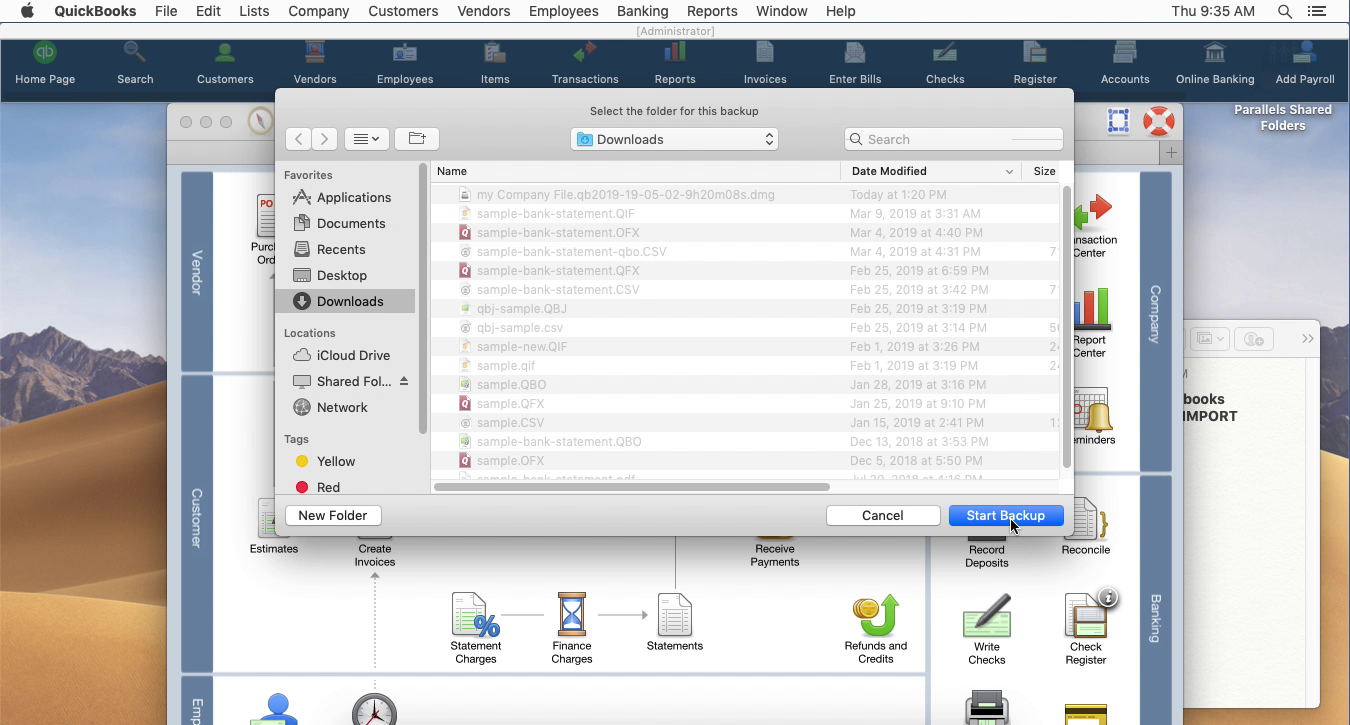Open the Home Page toolbar icon
This screenshot has width=1350, height=725.
coord(45,63)
